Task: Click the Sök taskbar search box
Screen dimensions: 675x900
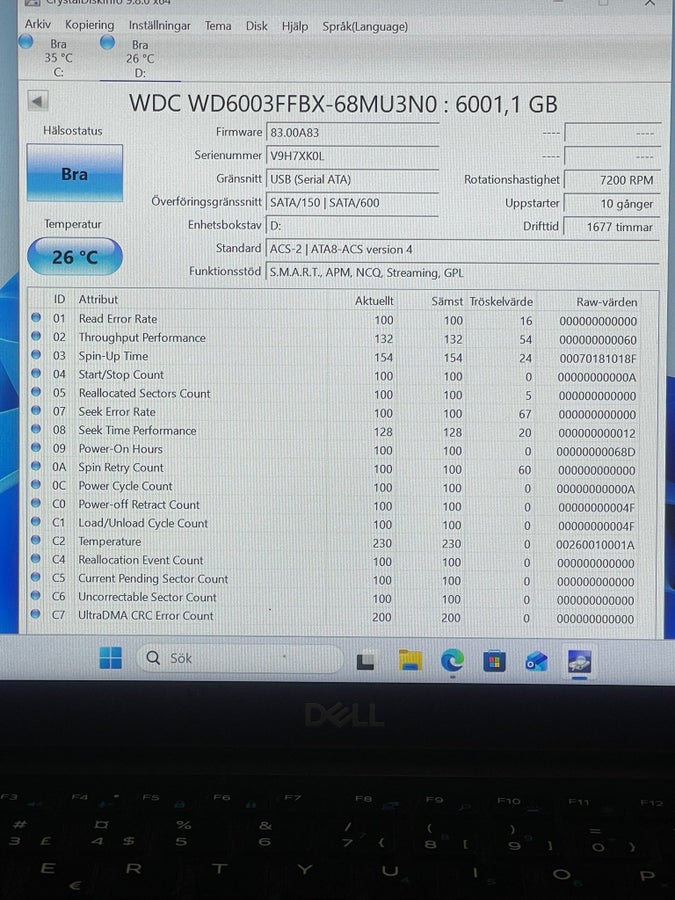Action: tap(239, 658)
